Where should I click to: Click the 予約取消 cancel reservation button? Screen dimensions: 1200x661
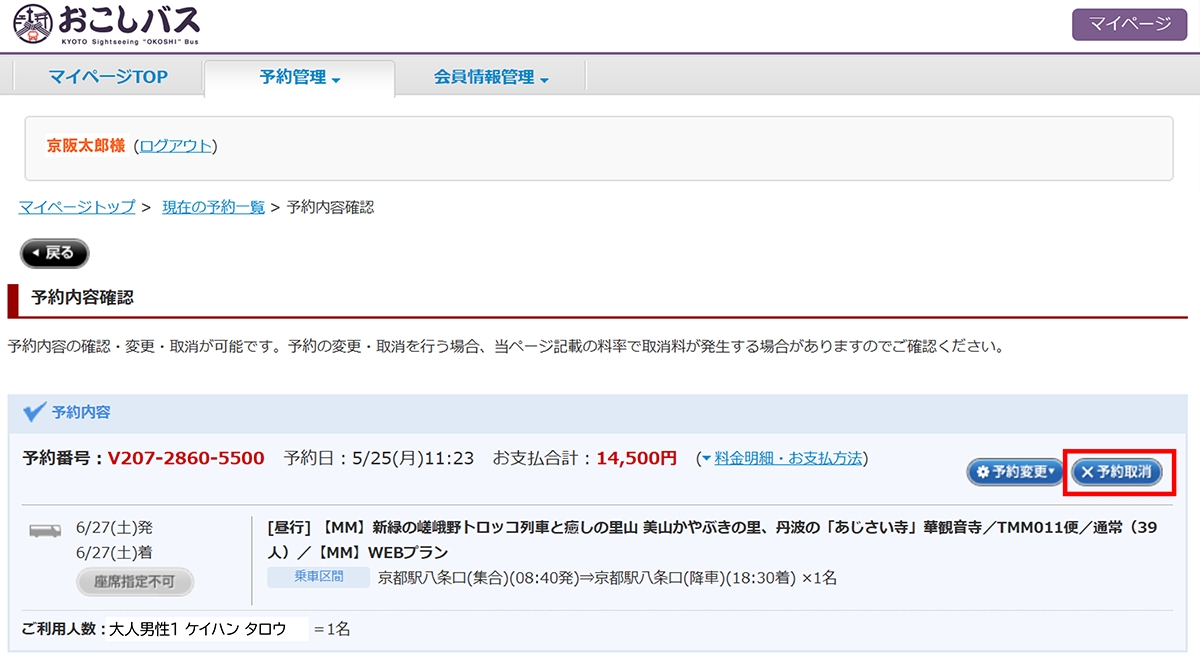pos(1118,472)
